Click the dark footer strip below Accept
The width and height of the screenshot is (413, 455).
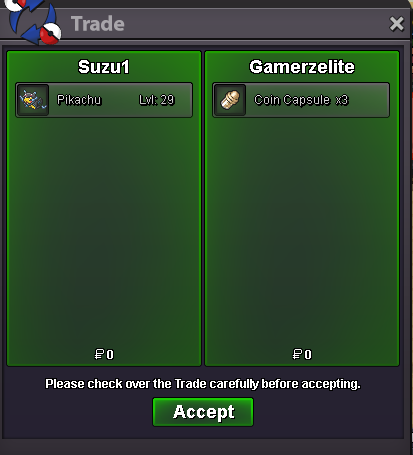click(203, 432)
